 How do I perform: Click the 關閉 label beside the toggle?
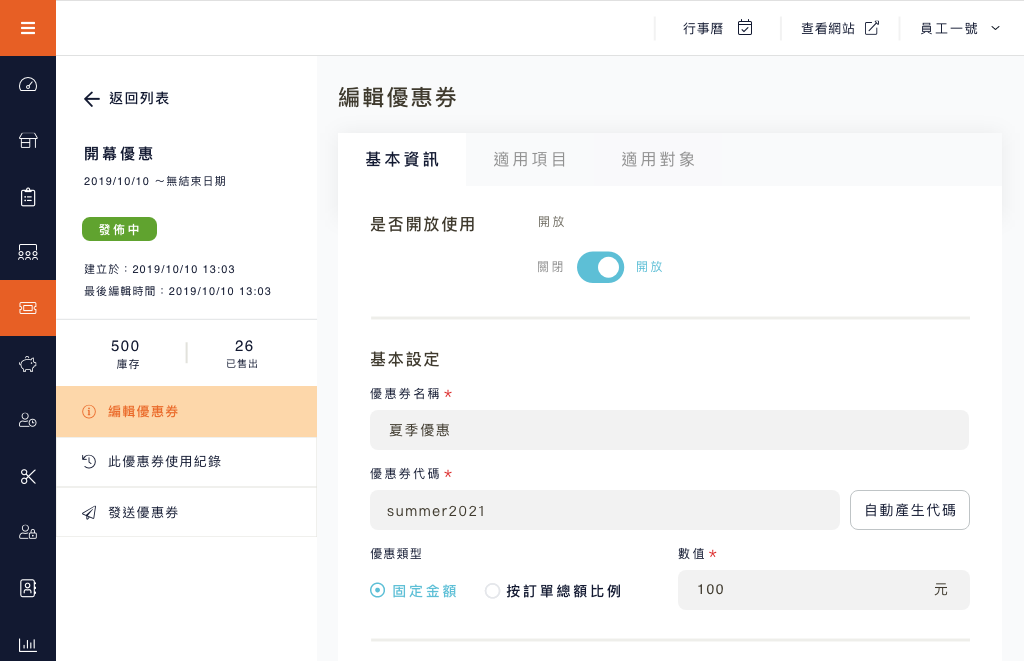pyautogui.click(x=551, y=267)
